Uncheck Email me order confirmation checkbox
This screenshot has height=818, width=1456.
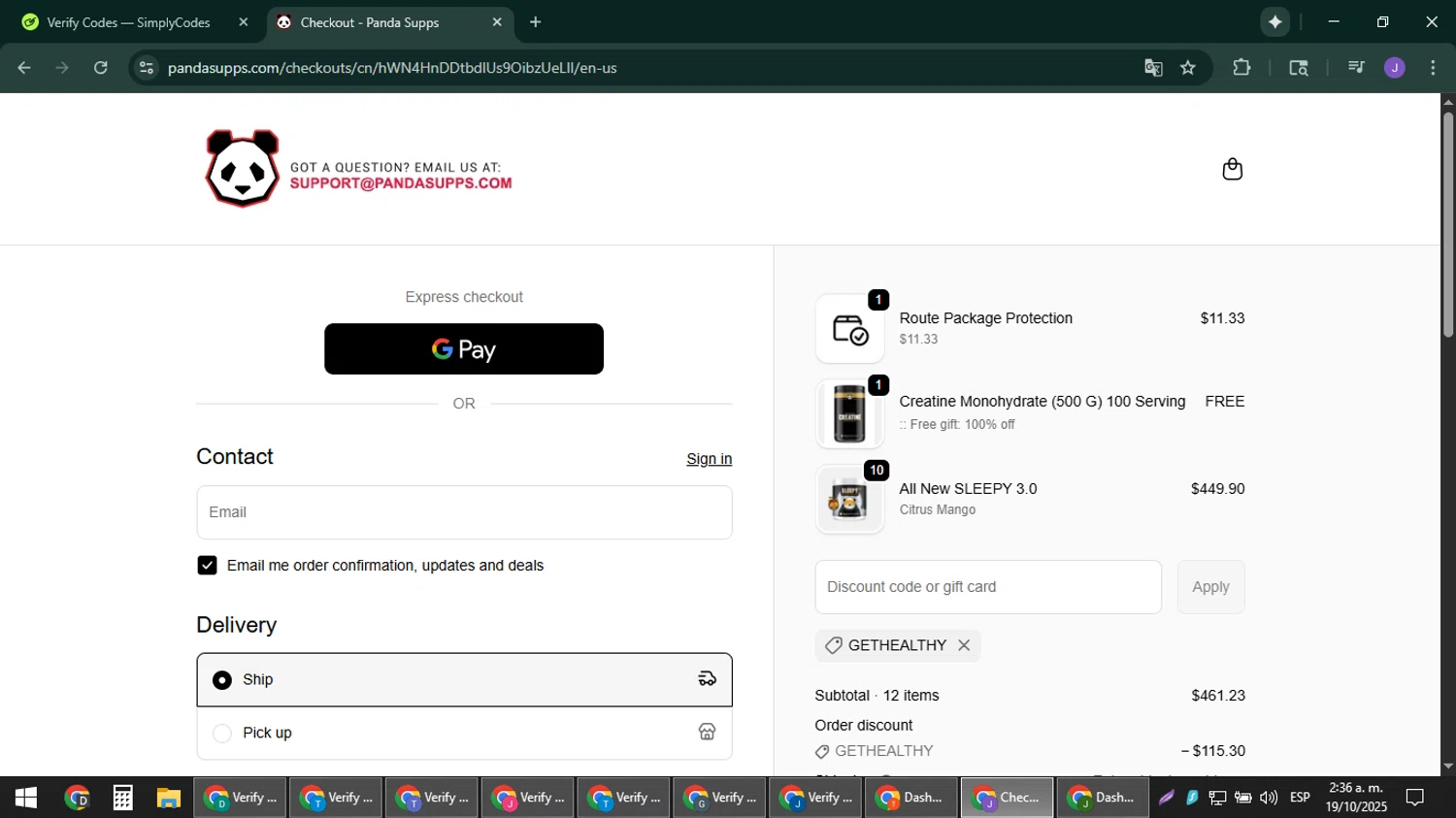[x=207, y=566]
